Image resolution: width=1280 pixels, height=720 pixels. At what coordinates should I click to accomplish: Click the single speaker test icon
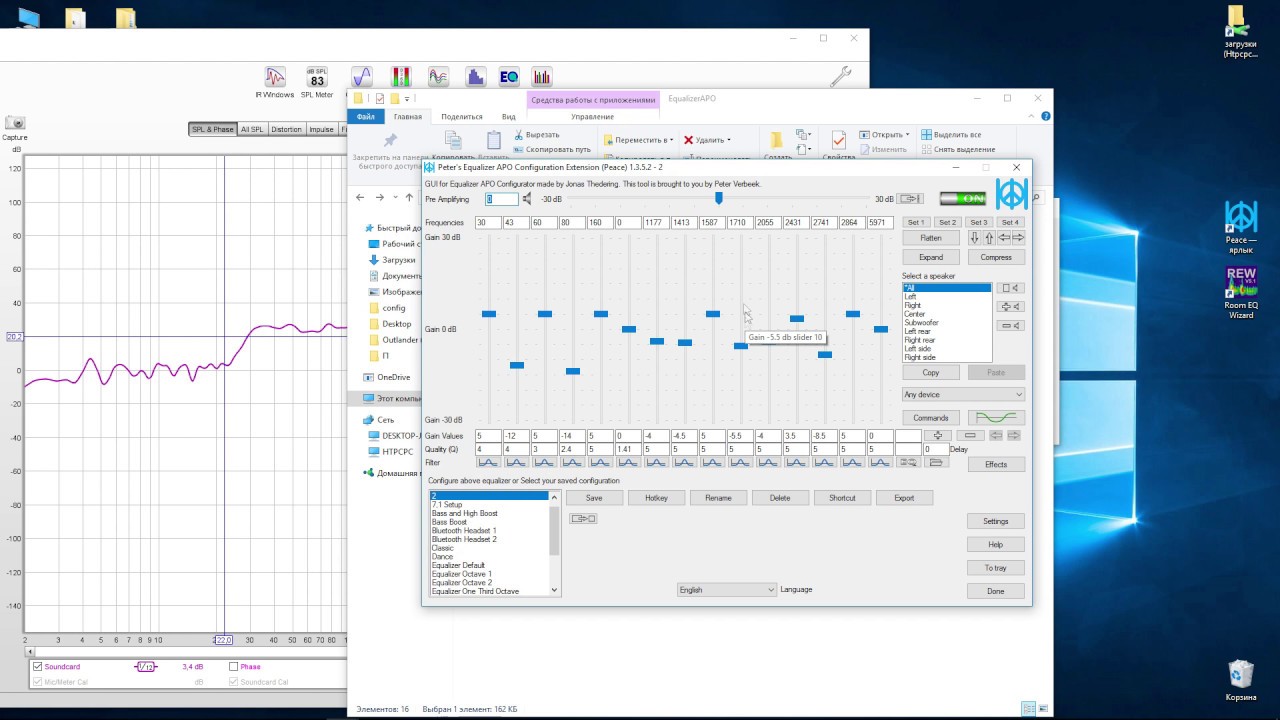tap(1011, 288)
